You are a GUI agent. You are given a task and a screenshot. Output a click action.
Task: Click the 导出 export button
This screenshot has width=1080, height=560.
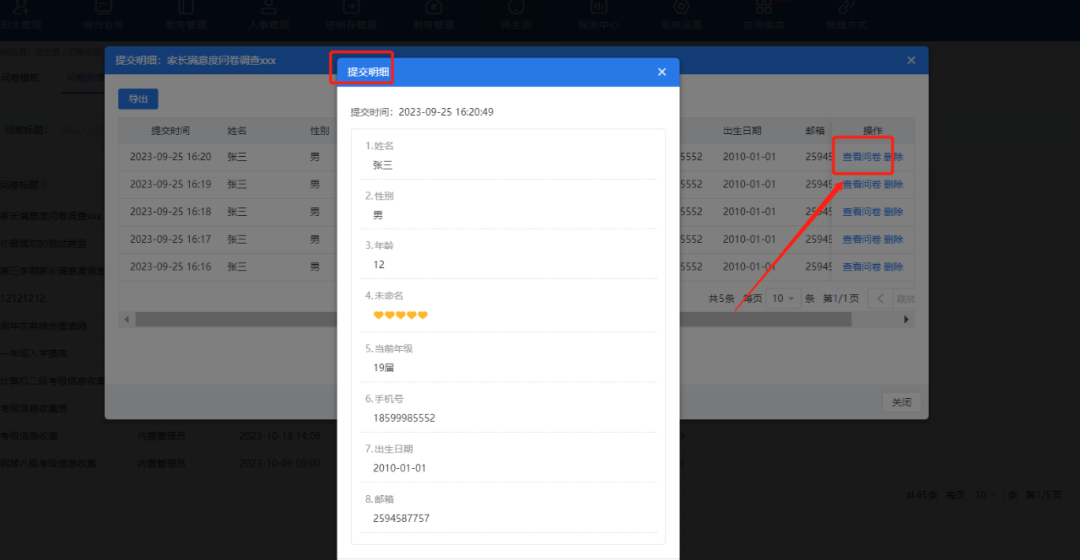click(138, 99)
